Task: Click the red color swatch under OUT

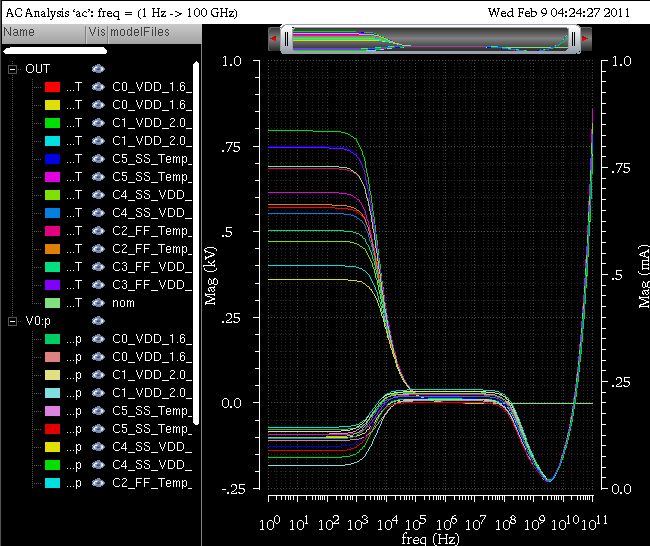Action: [52, 87]
